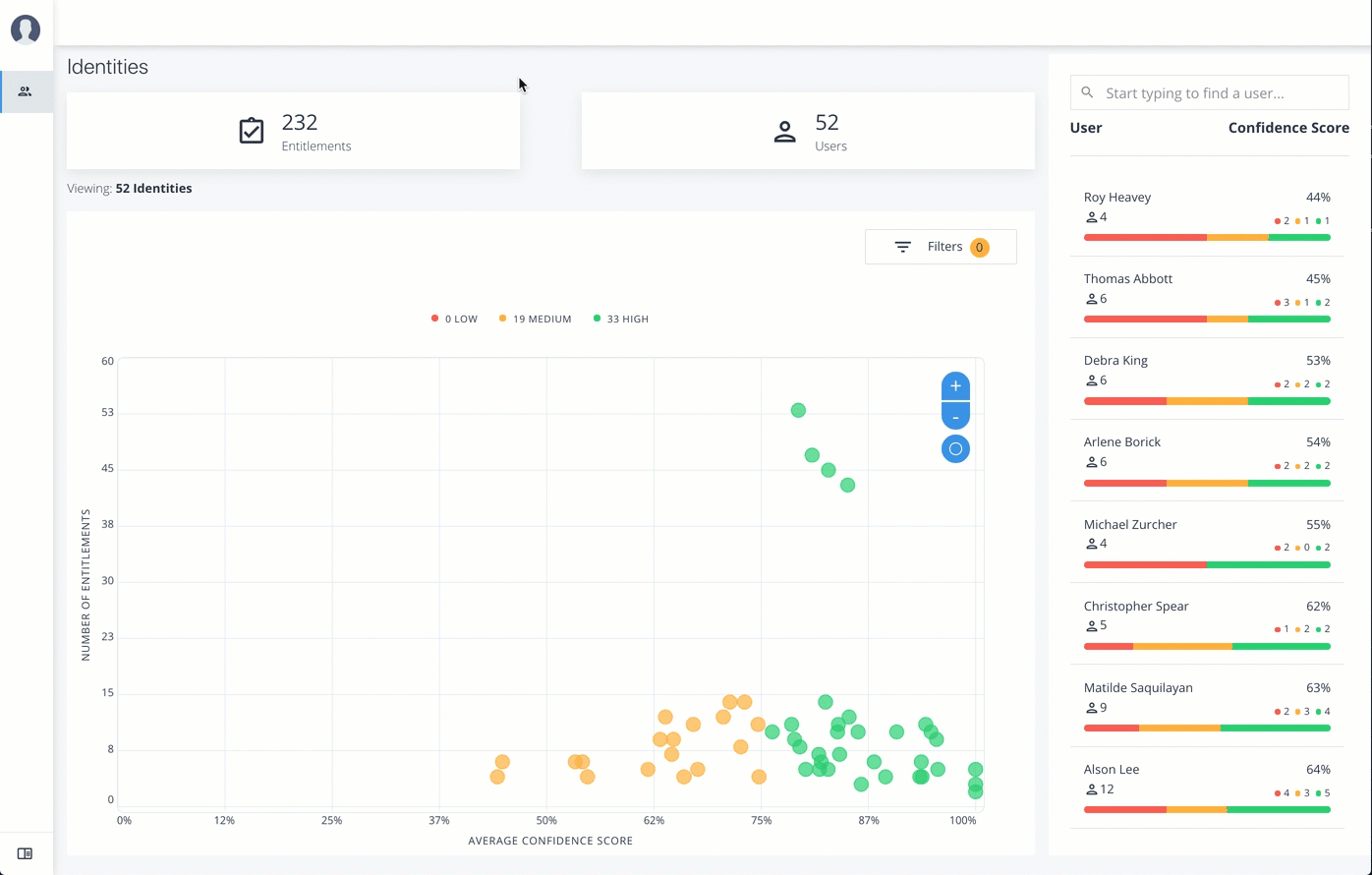The image size is (1372, 875).
Task: Zoom in on chart with plus button
Action: (955, 386)
